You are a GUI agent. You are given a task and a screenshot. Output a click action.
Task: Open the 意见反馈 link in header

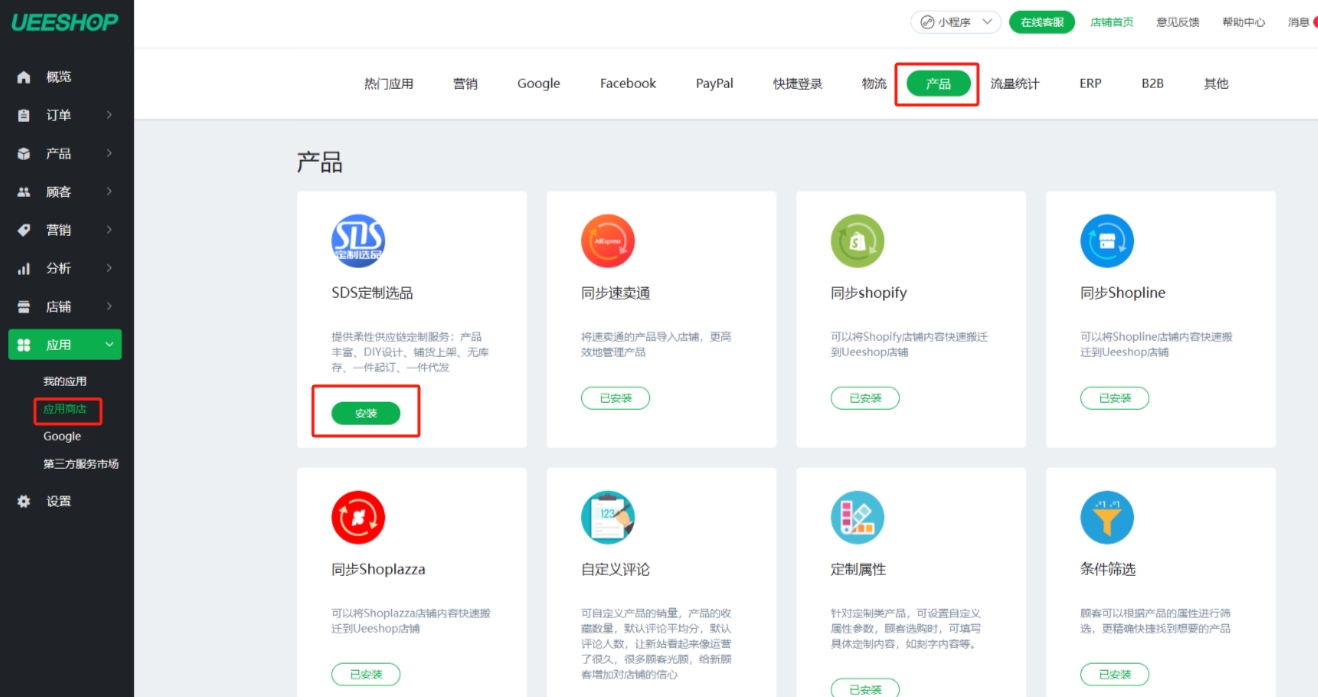tap(1178, 22)
